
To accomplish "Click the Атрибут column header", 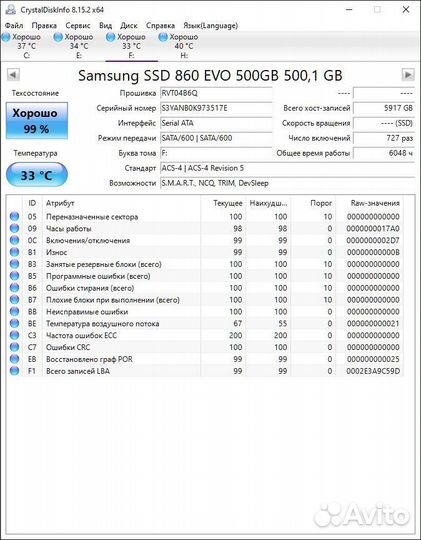I will (121, 203).
